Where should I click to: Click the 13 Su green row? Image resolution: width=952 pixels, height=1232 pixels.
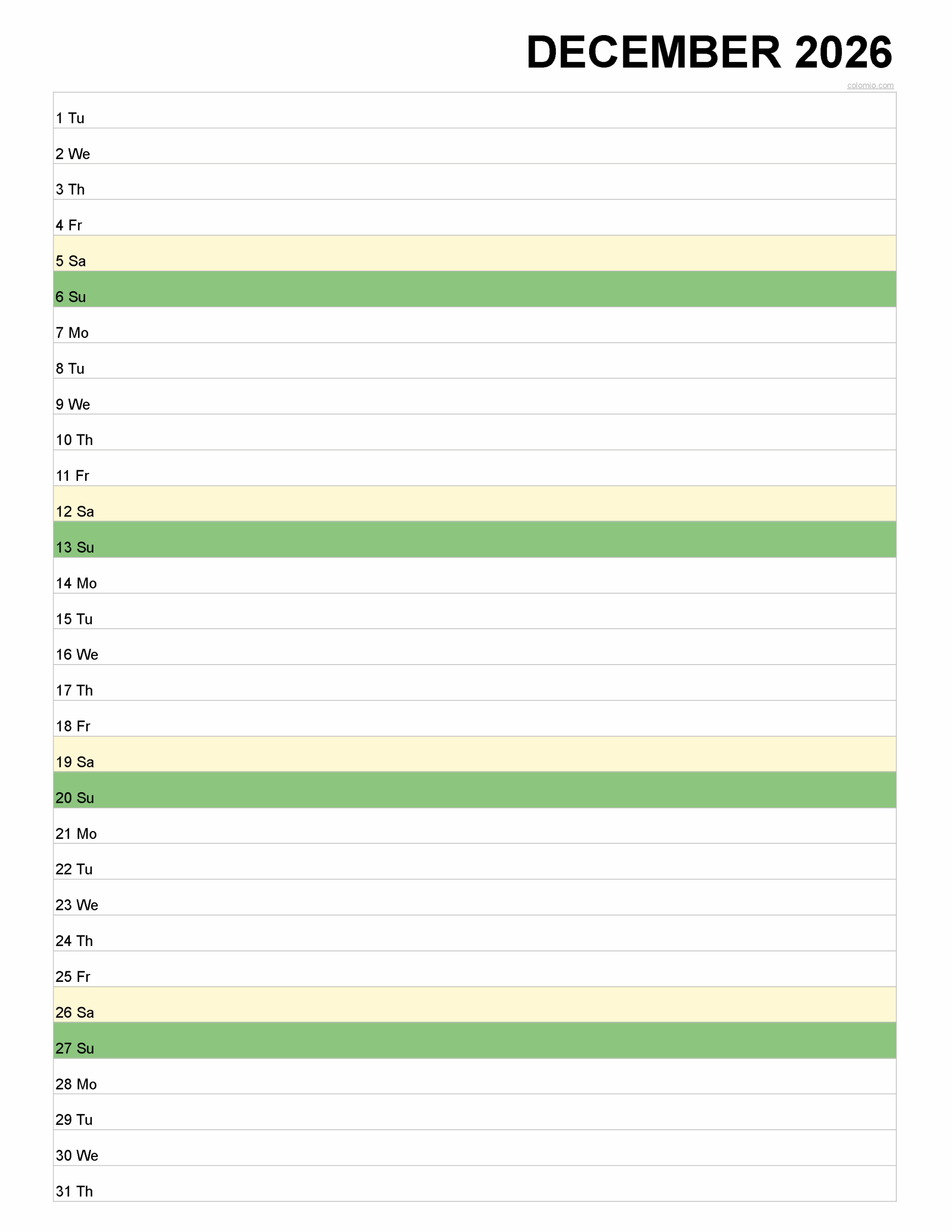pos(475,540)
